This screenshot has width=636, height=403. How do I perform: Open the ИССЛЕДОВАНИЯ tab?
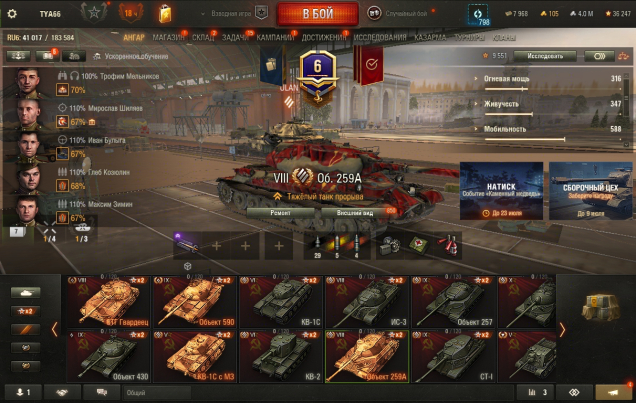(x=380, y=38)
